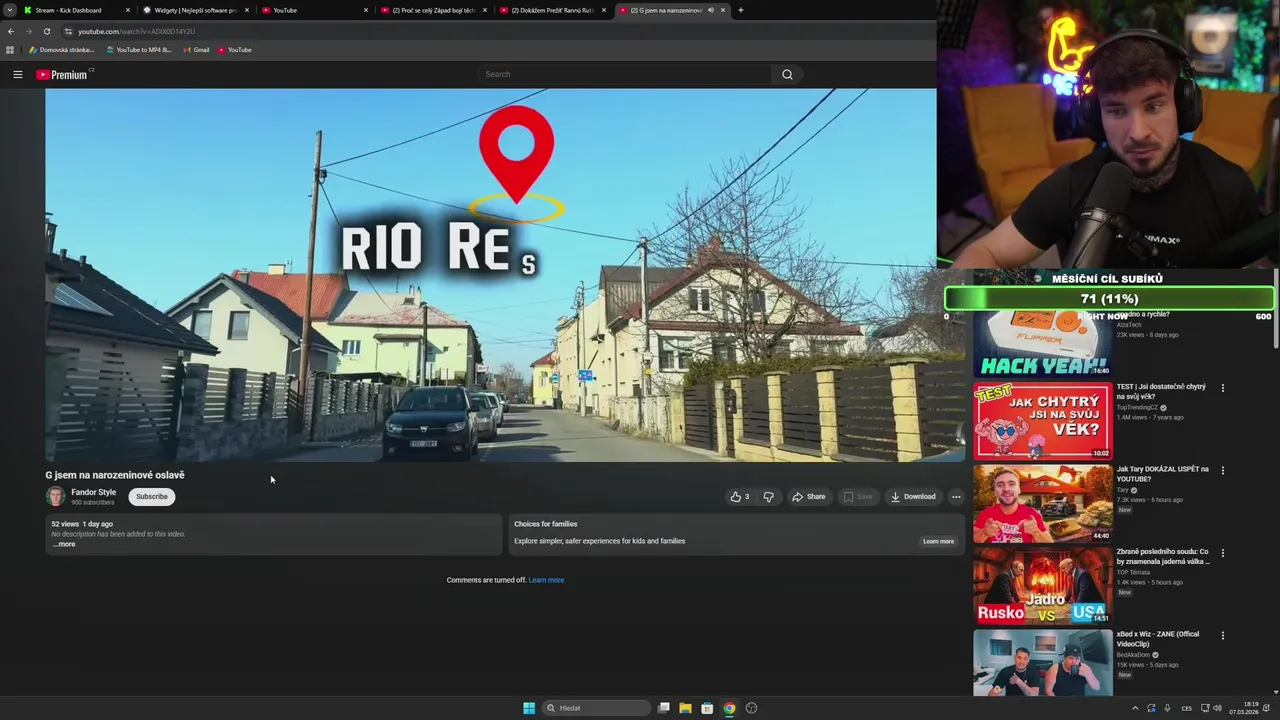
Task: Open options menu for TEST Jsi dostatečně chytrý
Action: [x=1222, y=388]
